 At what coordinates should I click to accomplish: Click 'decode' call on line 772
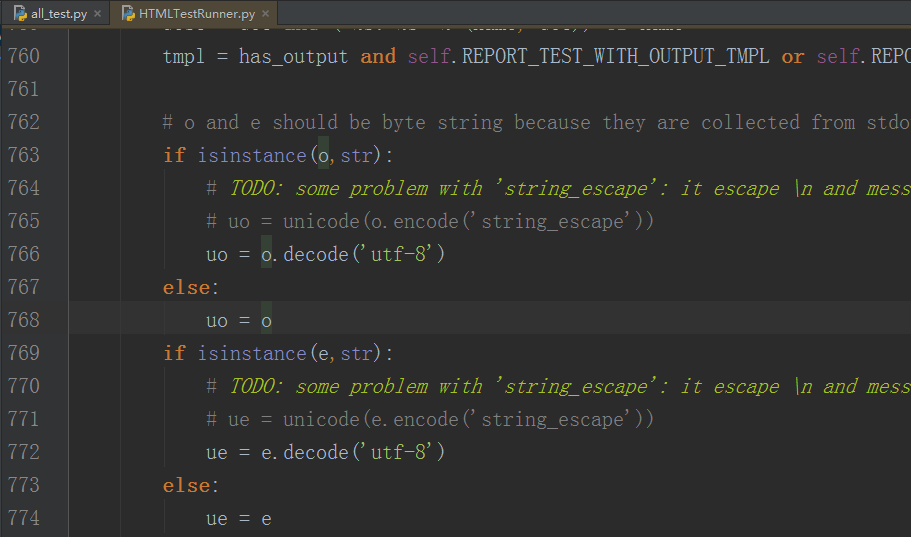[315, 453]
